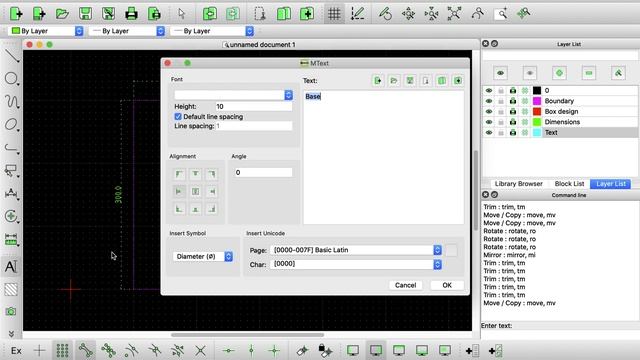The height and width of the screenshot is (360, 640).
Task: Select the Box design layer row
Action: click(x=560, y=111)
